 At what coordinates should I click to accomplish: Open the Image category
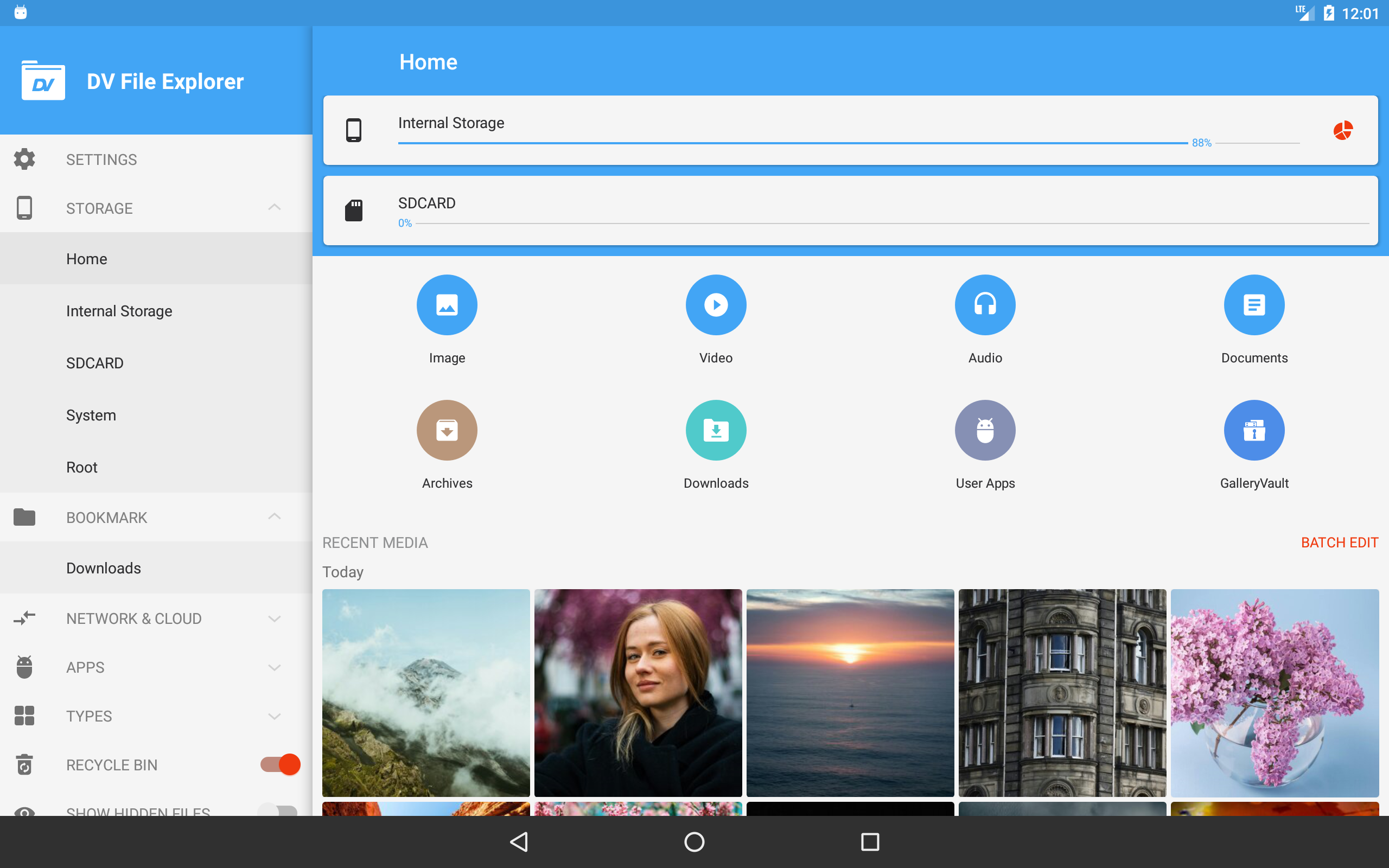pyautogui.click(x=447, y=305)
